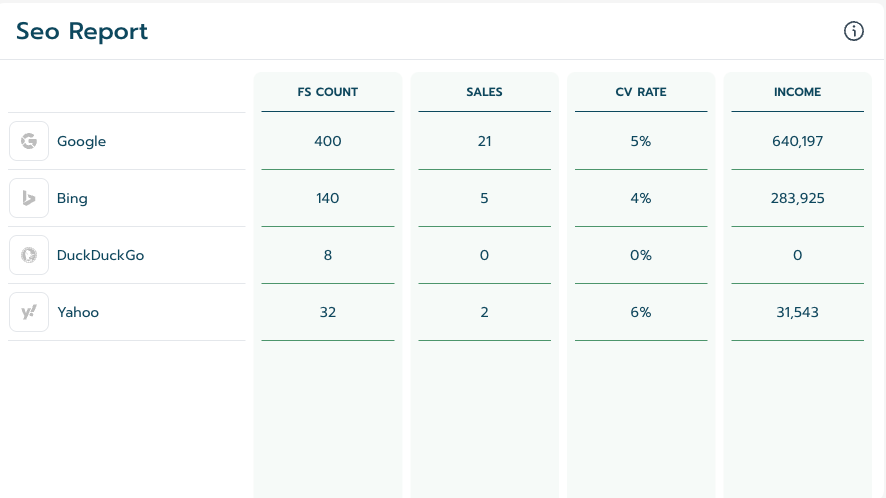Click the CV RATE column header
Image resolution: width=886 pixels, height=498 pixels.
tap(641, 92)
